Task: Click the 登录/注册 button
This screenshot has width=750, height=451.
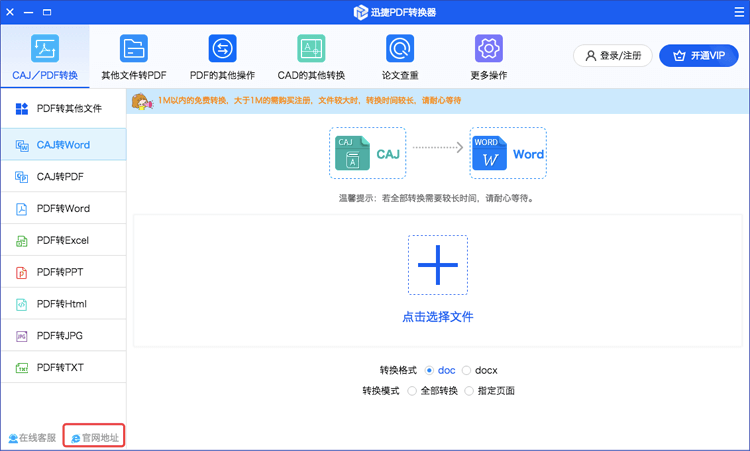Action: click(613, 55)
